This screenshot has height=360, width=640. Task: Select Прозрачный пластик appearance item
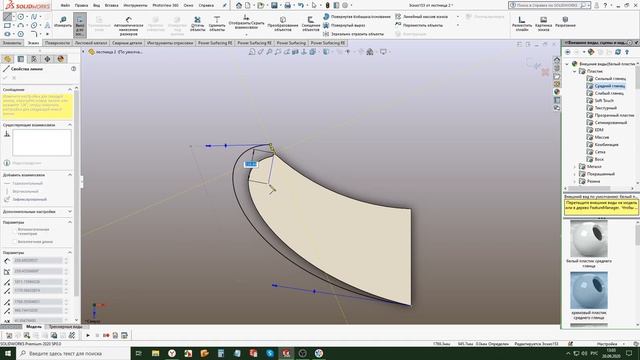coord(610,115)
